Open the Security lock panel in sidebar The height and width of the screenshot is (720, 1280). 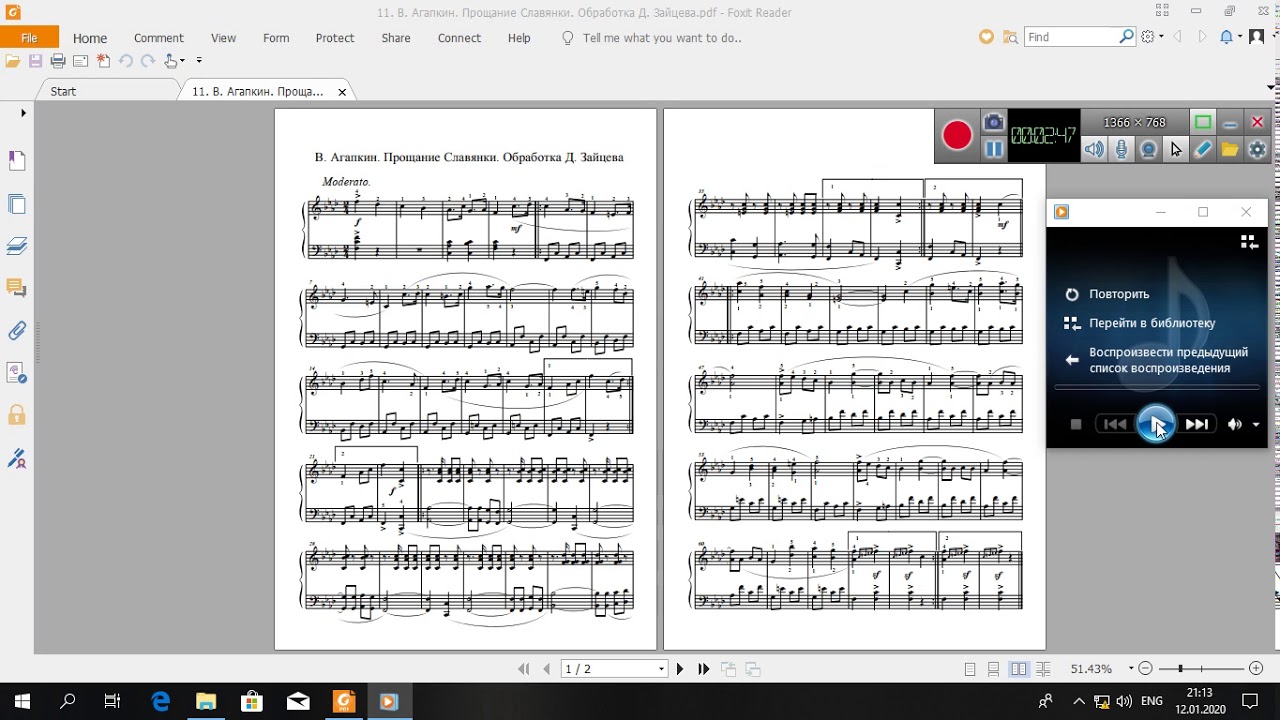(16, 415)
